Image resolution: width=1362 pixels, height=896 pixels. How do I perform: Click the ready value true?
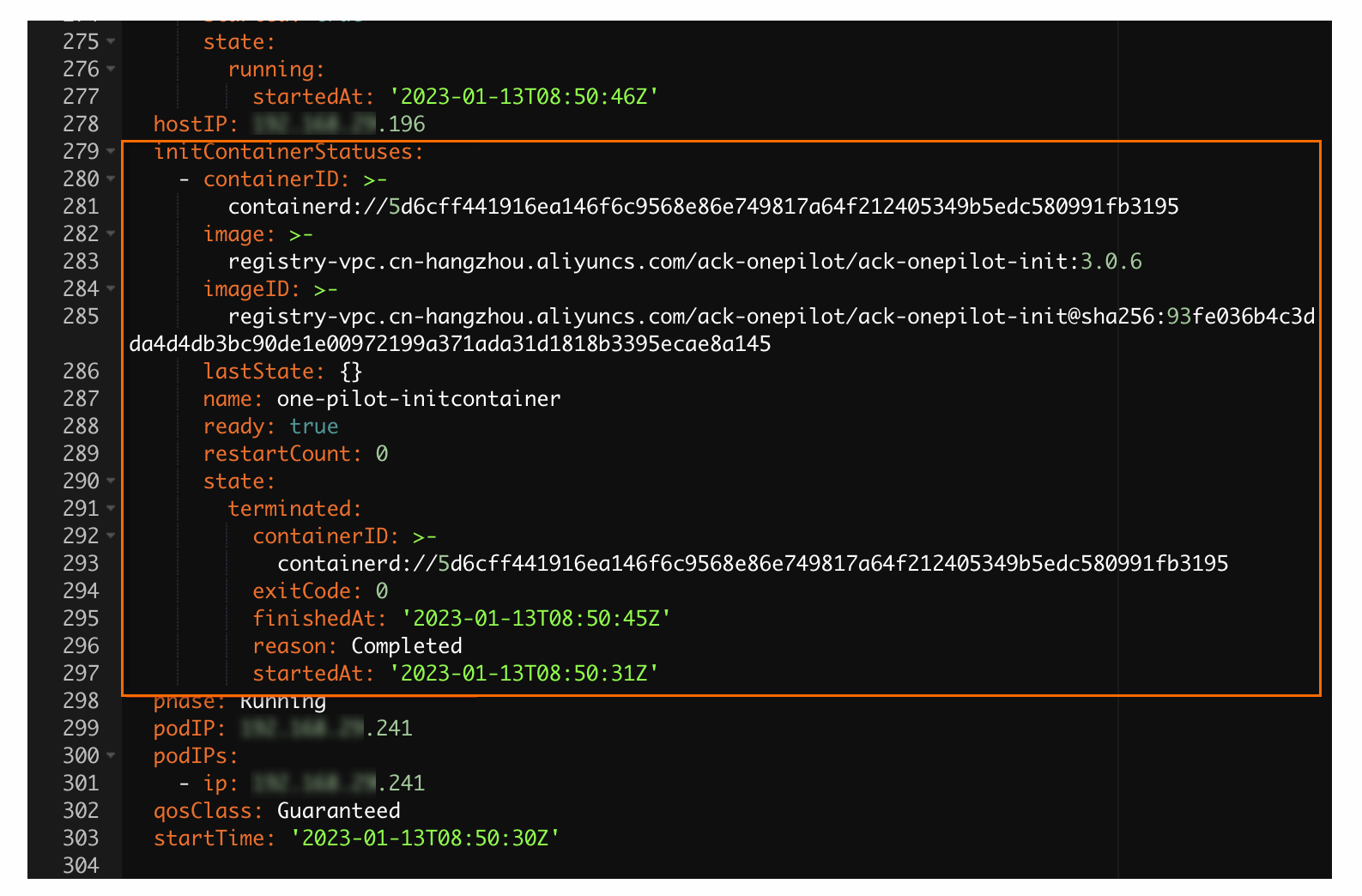pos(314,426)
